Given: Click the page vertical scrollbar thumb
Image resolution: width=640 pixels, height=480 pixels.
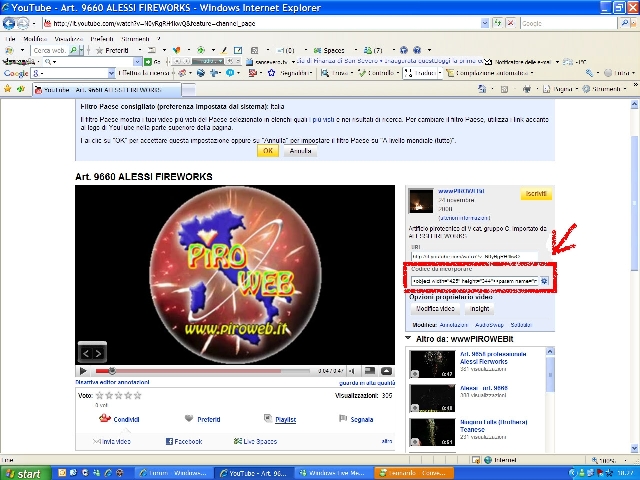Looking at the screenshot, I should pyautogui.click(x=635, y=202).
